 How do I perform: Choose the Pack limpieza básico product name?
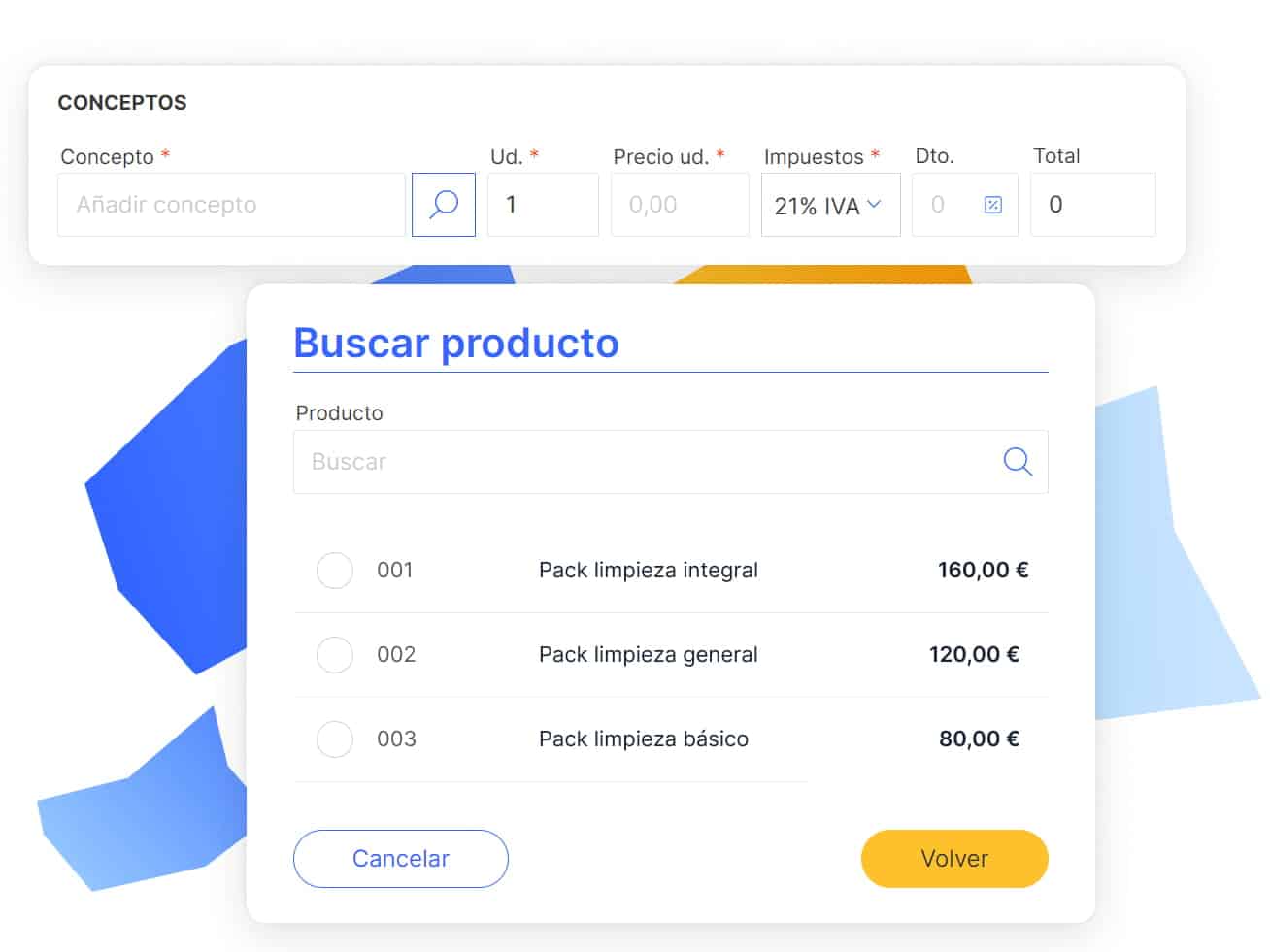tap(643, 739)
